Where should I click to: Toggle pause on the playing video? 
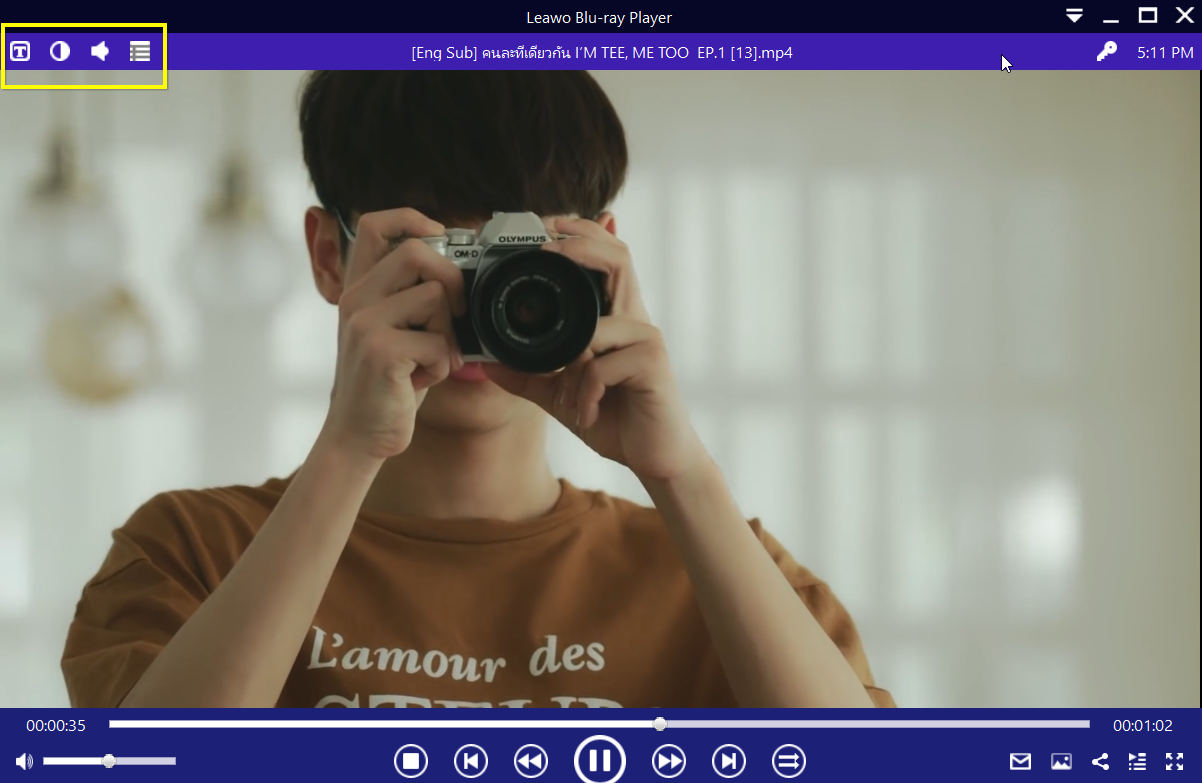pyautogui.click(x=600, y=760)
